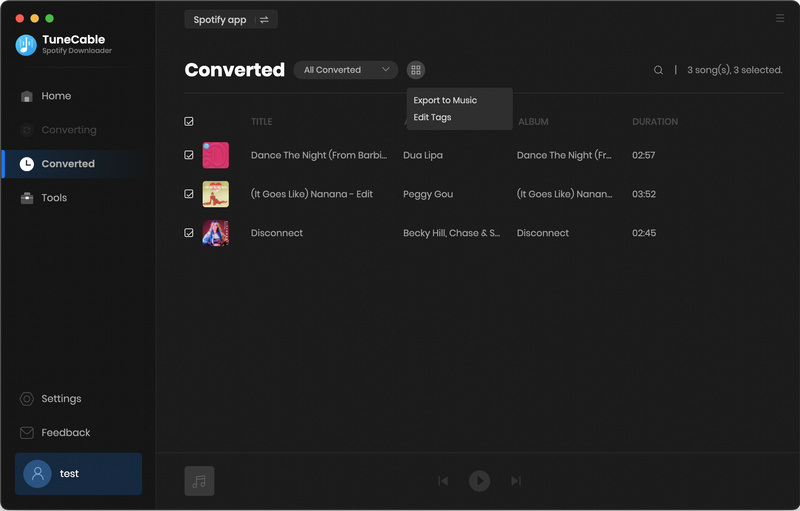Toggle the select-all checkbox in header

[x=189, y=122]
